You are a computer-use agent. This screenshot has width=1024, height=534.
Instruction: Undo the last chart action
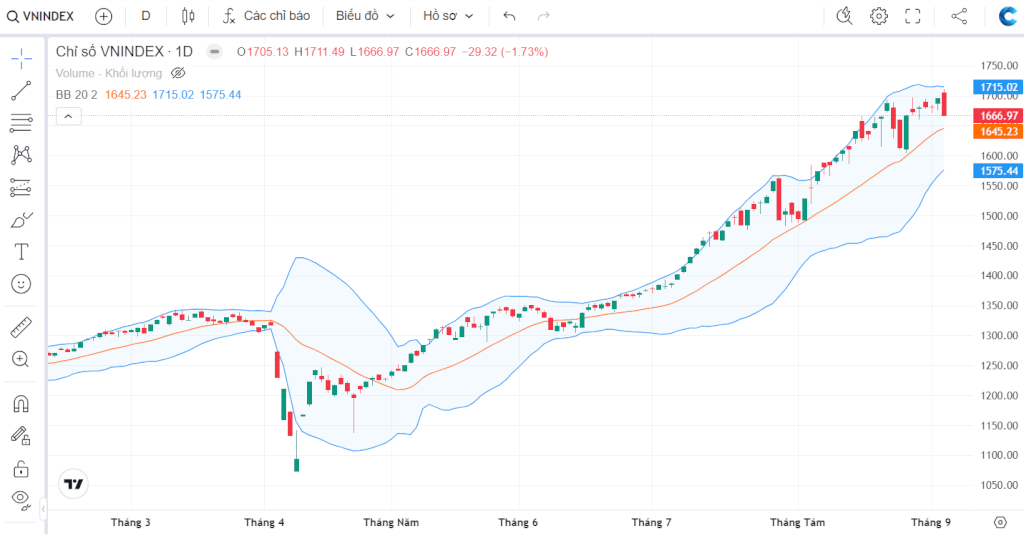tap(509, 16)
